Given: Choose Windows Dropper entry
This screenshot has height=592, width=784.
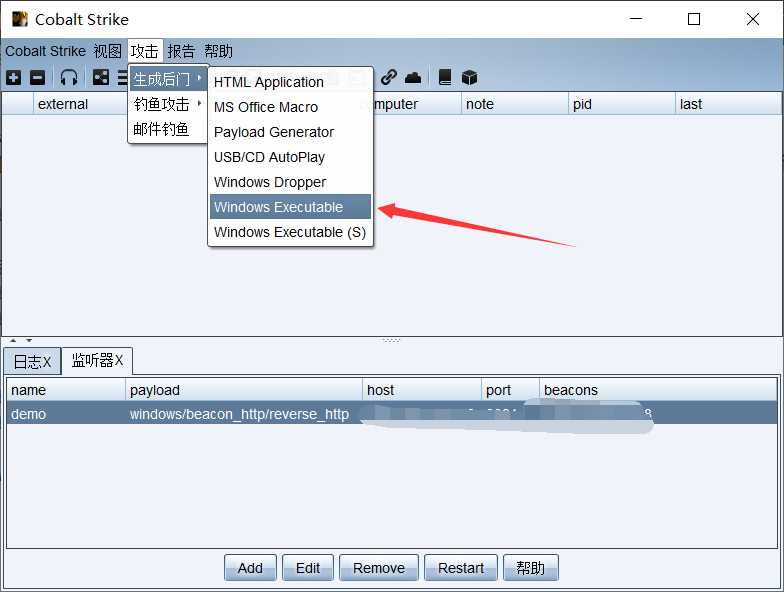Looking at the screenshot, I should click(290, 182).
